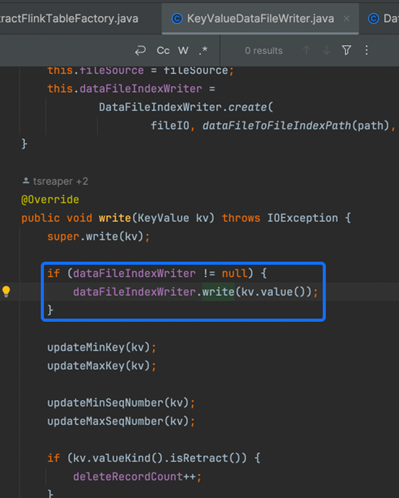Click the yellow lightbulb intention icon
399x498 pixels.
pyautogui.click(x=6, y=291)
